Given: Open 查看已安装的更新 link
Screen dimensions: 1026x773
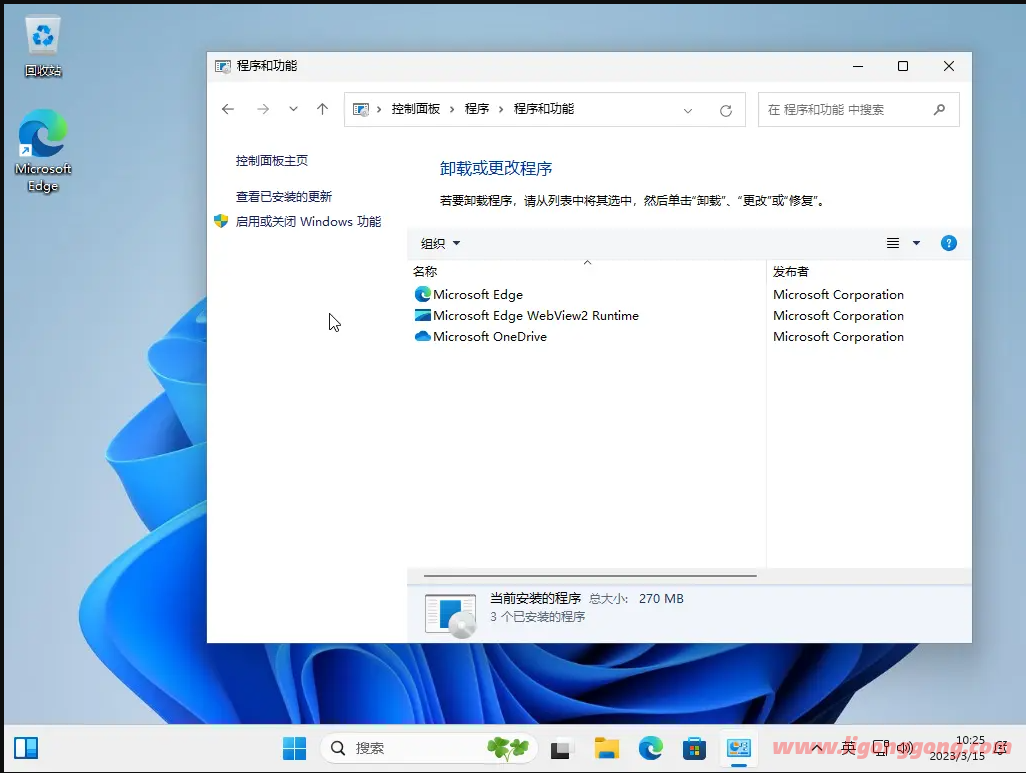Looking at the screenshot, I should click(284, 196).
